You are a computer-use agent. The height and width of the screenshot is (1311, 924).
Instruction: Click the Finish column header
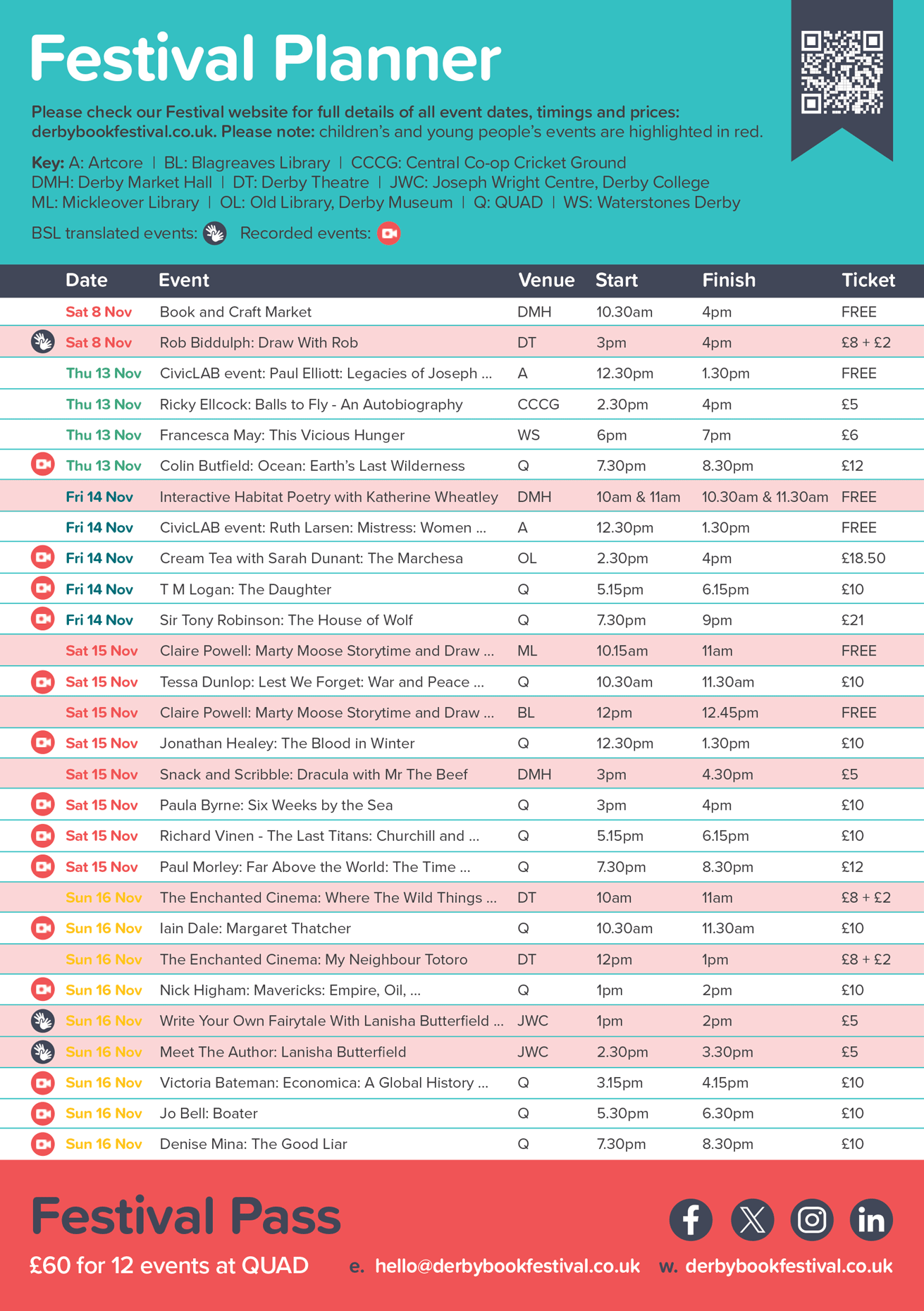point(729,281)
